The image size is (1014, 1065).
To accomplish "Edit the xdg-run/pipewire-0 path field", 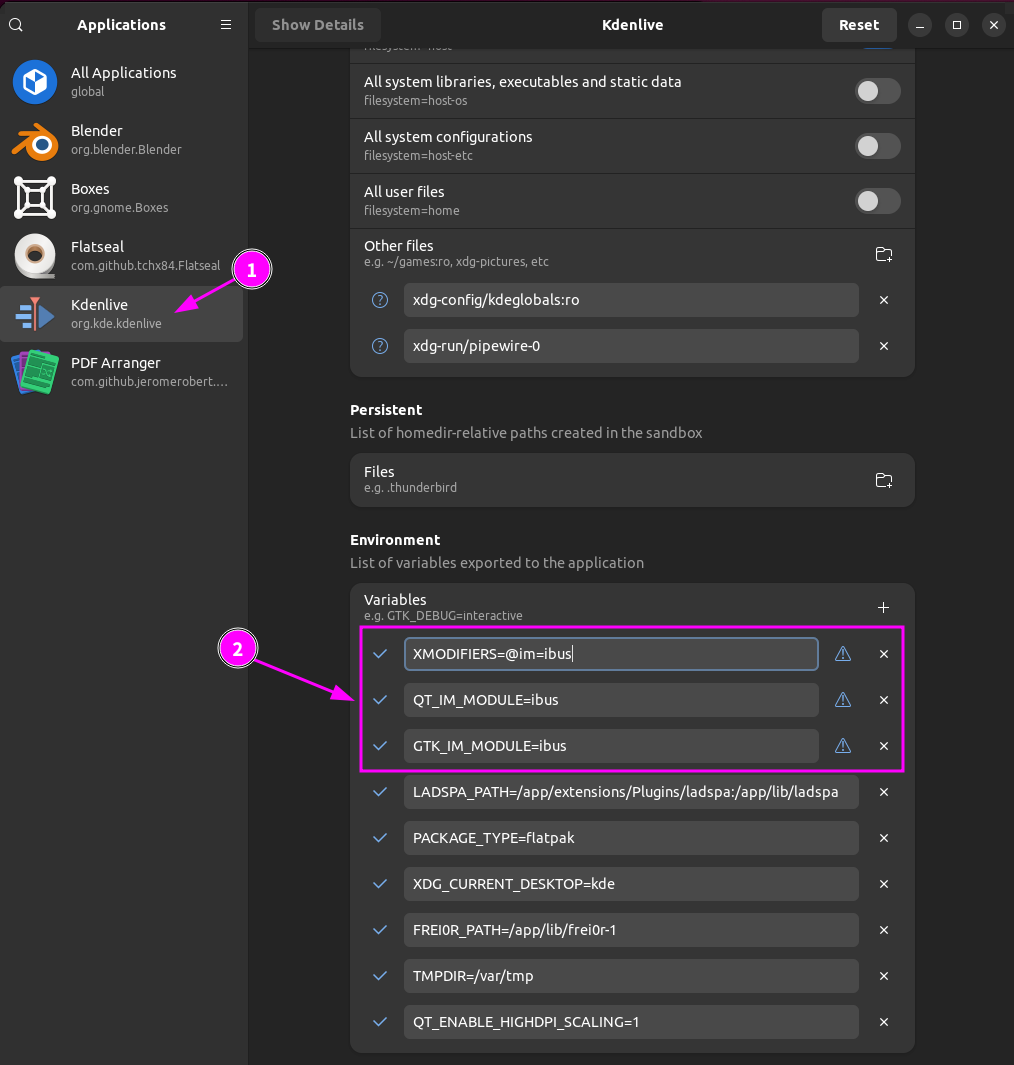I will pyautogui.click(x=631, y=346).
